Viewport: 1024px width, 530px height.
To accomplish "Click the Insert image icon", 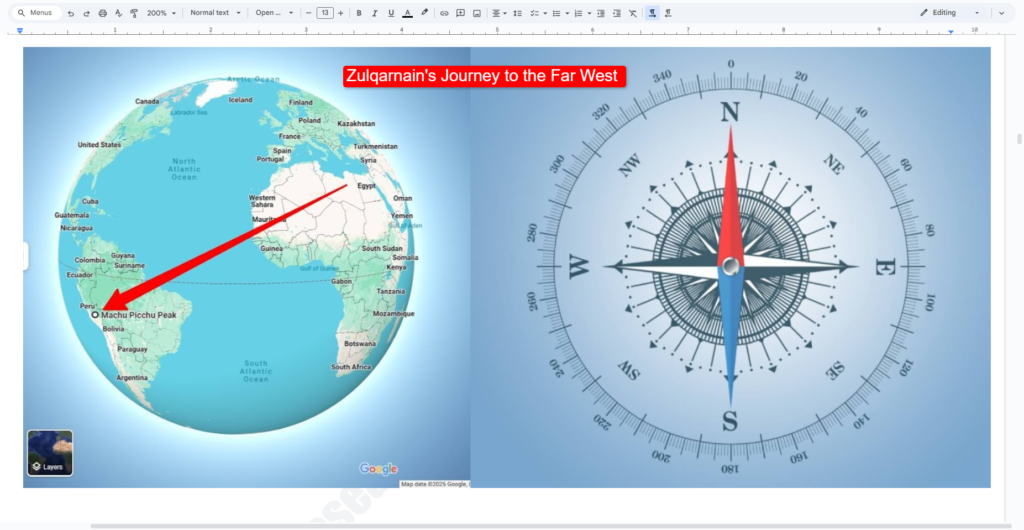I will tap(476, 13).
